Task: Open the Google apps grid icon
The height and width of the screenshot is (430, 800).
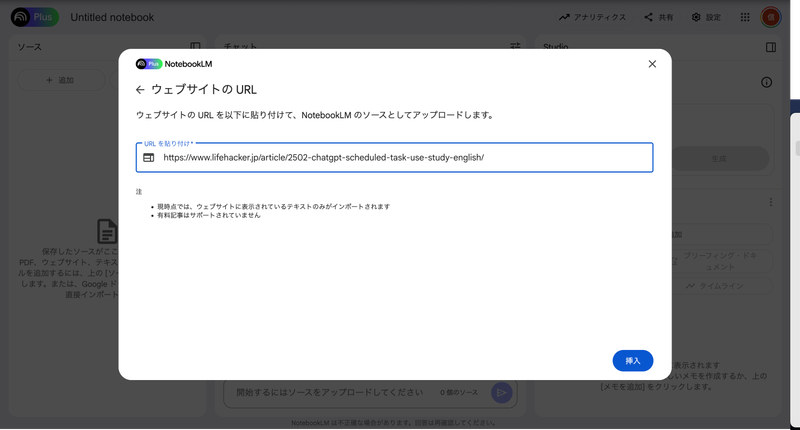Action: coord(745,17)
